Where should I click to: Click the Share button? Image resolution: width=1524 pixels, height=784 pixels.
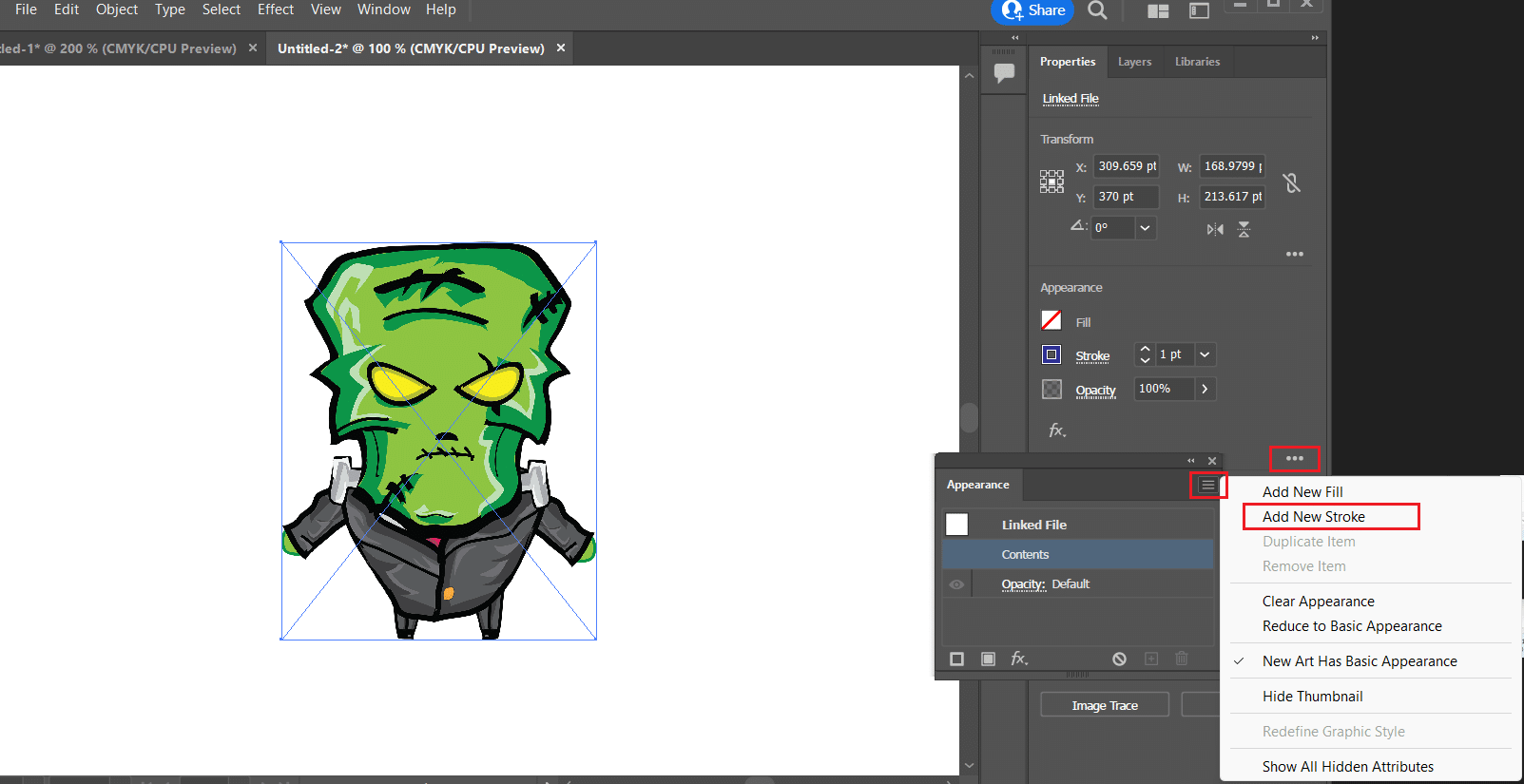[1032, 10]
